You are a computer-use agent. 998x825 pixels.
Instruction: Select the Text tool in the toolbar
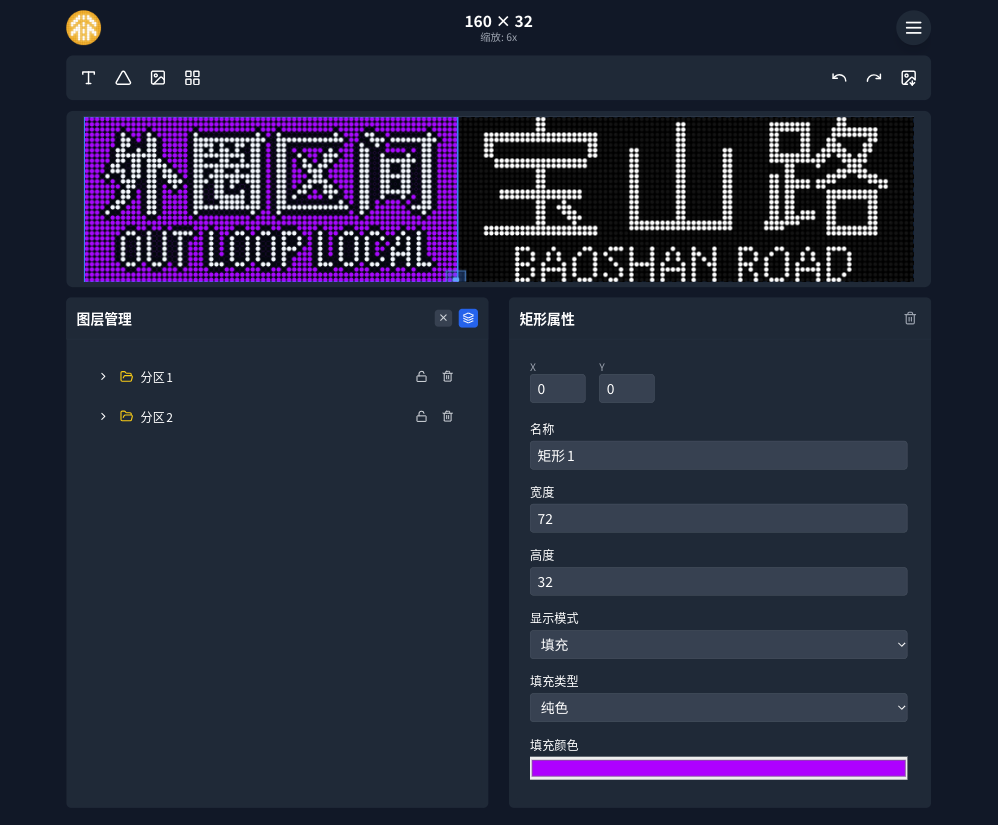click(88, 78)
